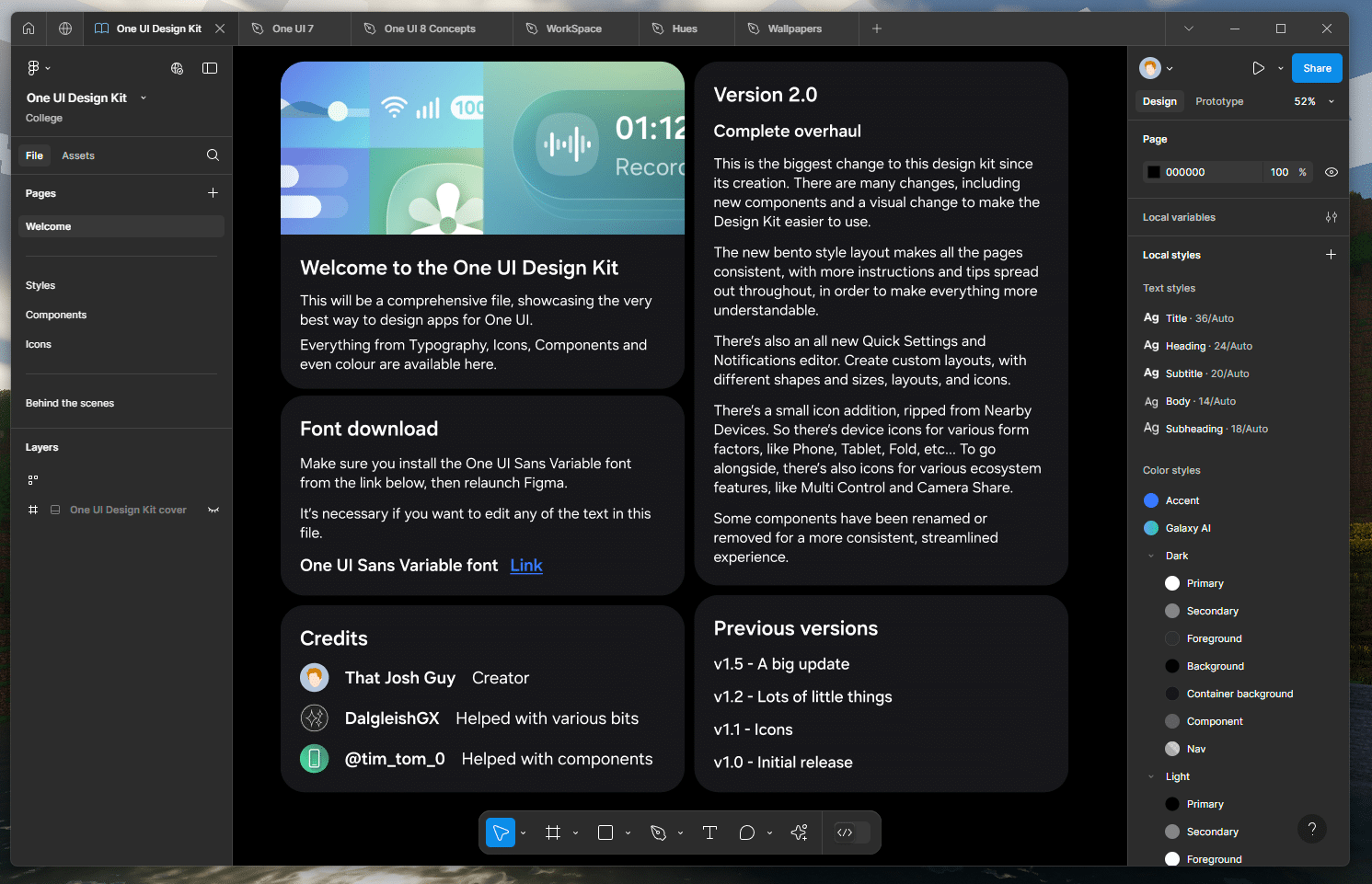
Task: Add a new page with plus icon
Action: click(213, 193)
